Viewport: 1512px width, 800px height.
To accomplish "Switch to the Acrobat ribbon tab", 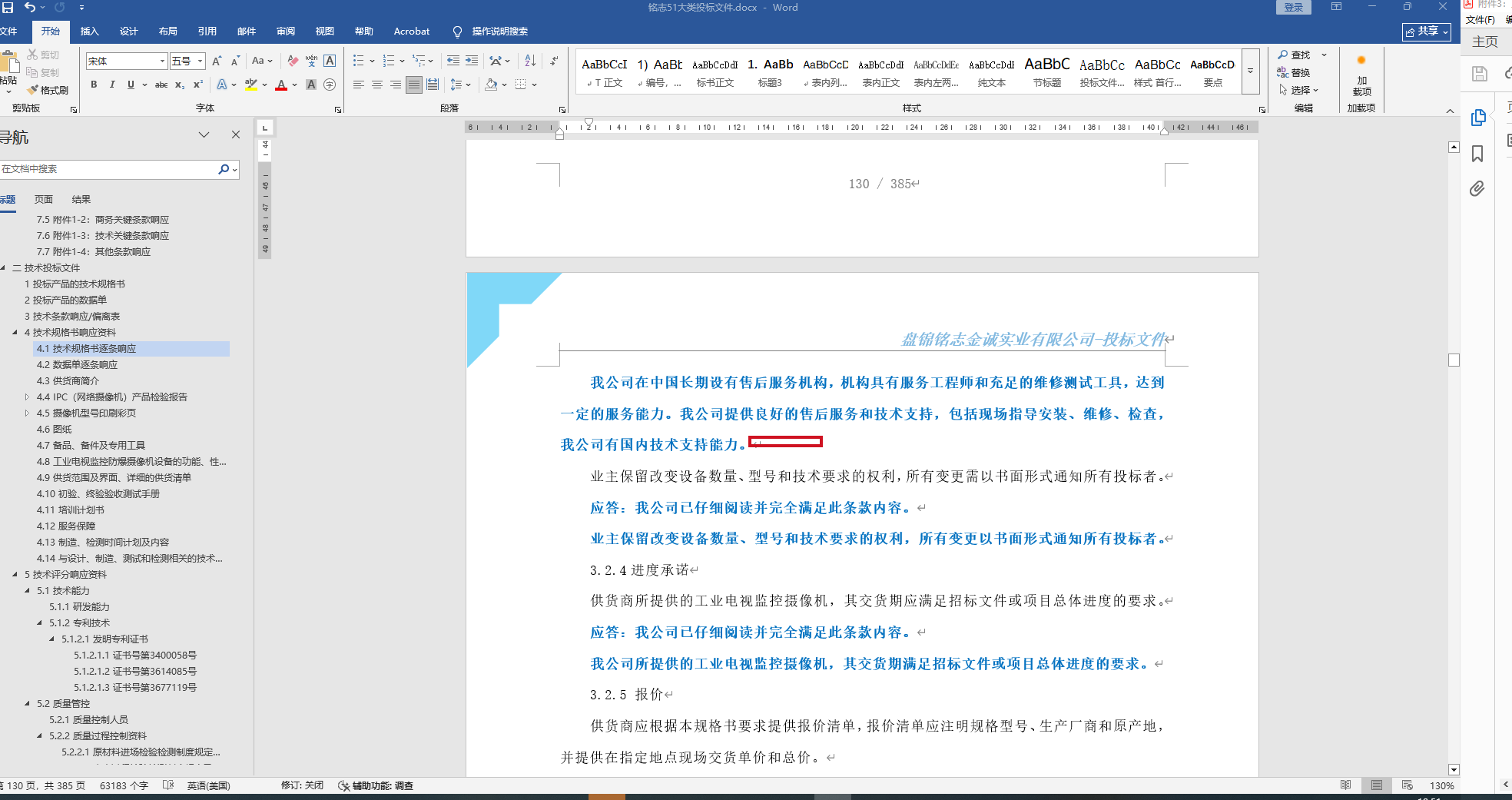I will 412,32.
